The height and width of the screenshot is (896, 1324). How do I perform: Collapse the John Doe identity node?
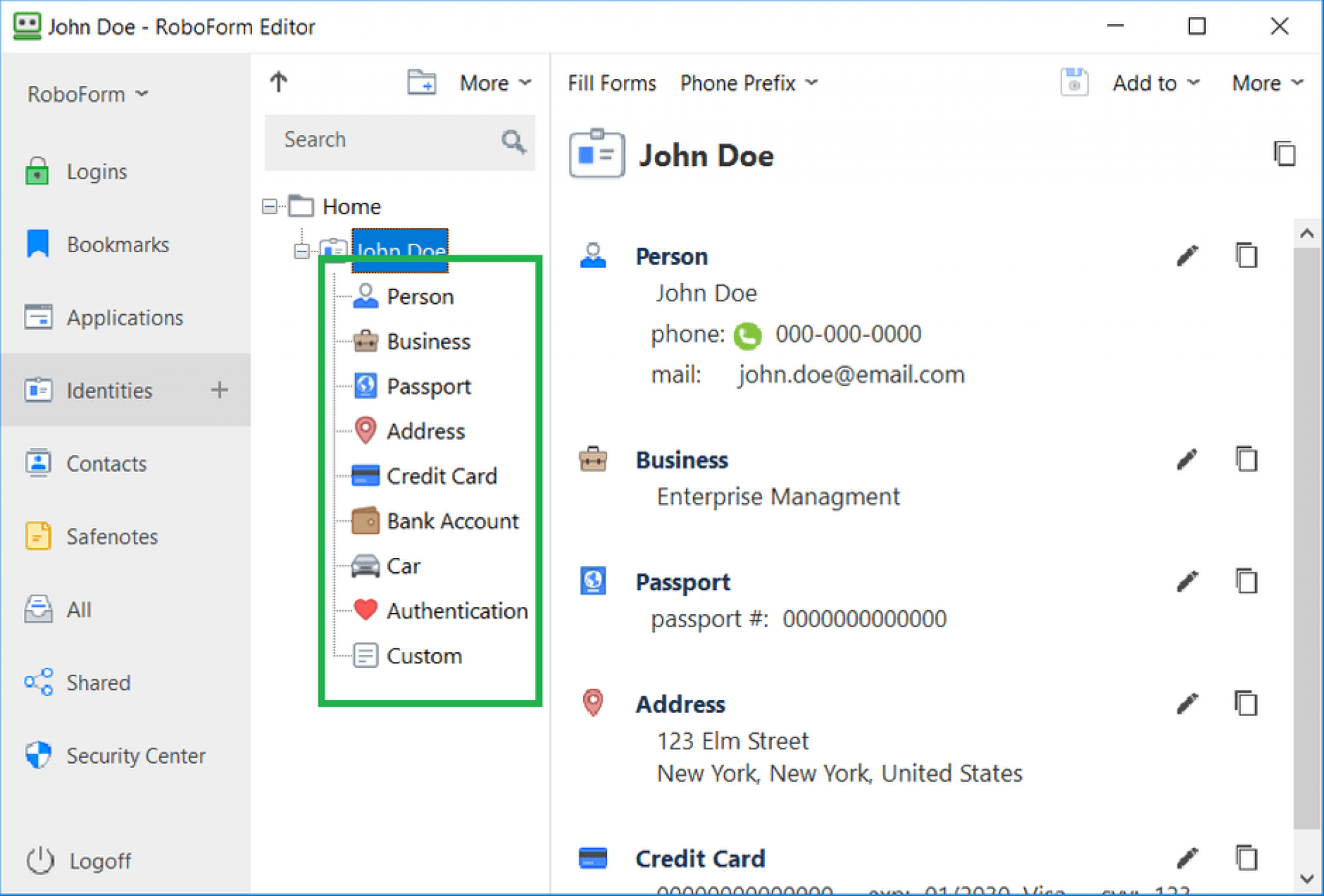click(x=301, y=251)
